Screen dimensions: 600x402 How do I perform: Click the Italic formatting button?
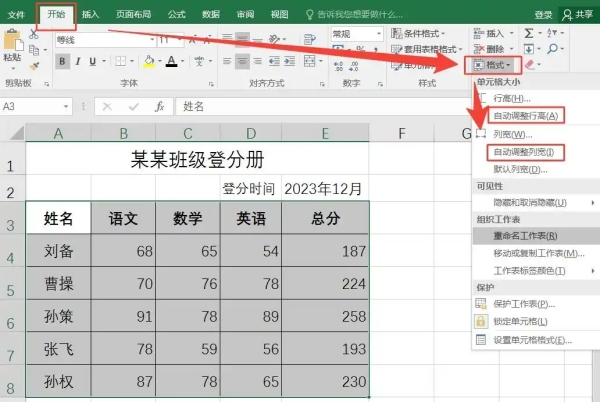coord(79,61)
